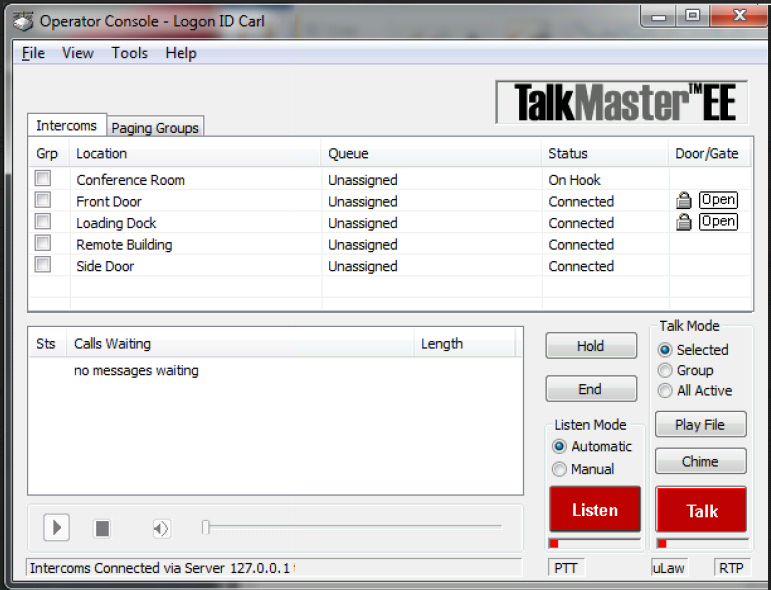
Task: Open the Front Door using Open button
Action: (x=718, y=200)
